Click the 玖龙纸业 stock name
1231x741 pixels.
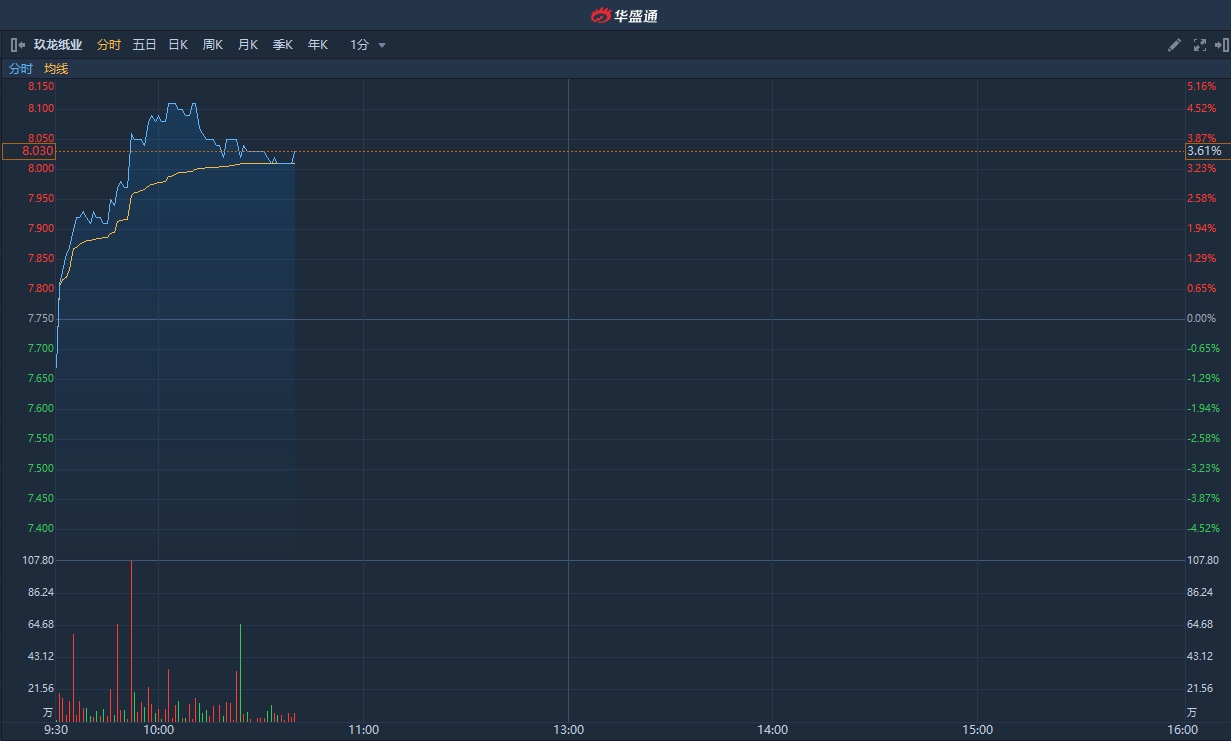coord(58,45)
